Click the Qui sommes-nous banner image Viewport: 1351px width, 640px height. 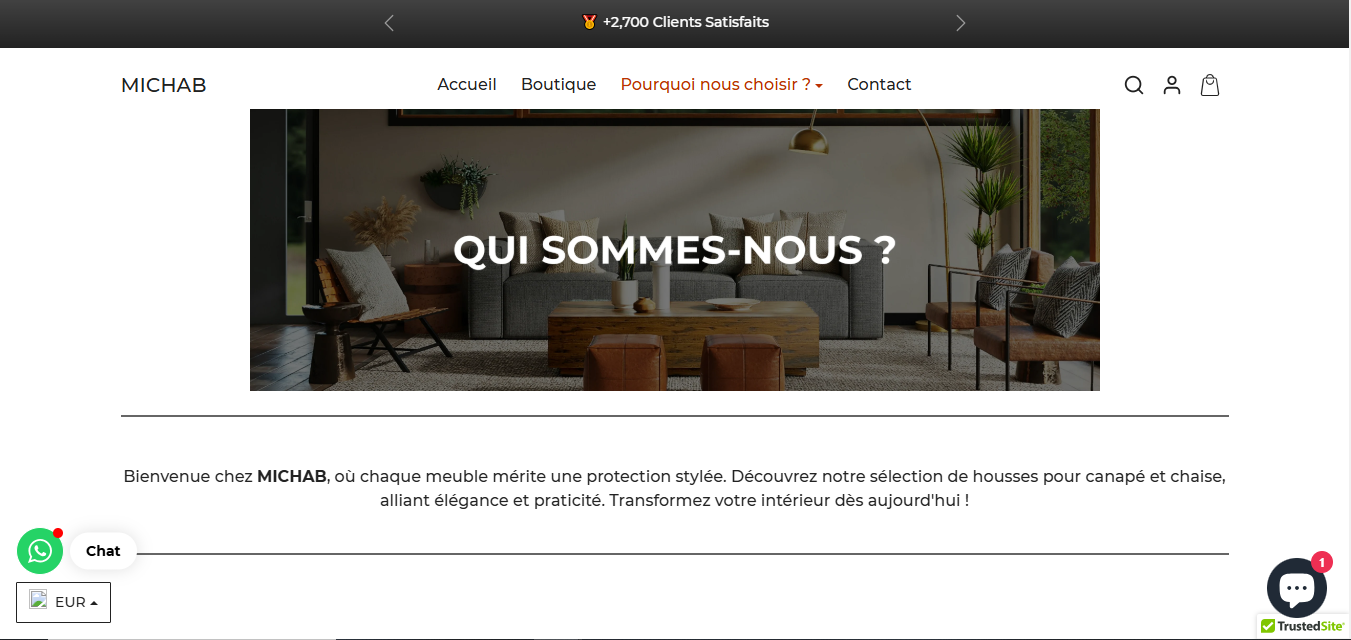click(x=675, y=250)
